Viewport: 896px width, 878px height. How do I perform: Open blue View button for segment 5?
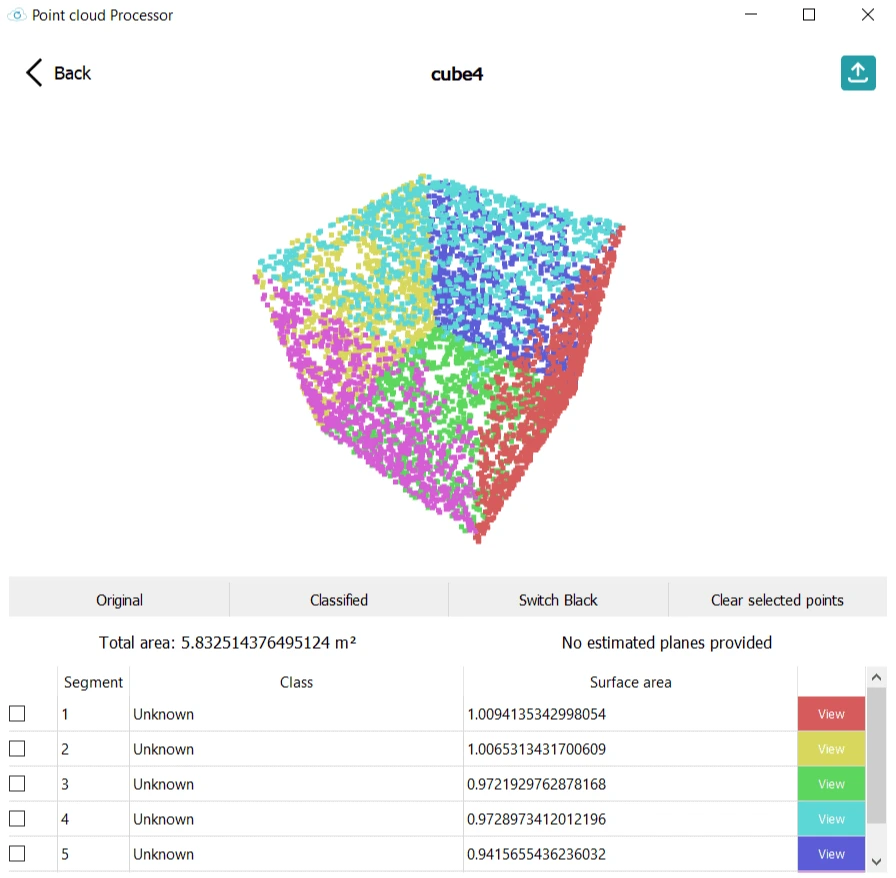pos(831,853)
